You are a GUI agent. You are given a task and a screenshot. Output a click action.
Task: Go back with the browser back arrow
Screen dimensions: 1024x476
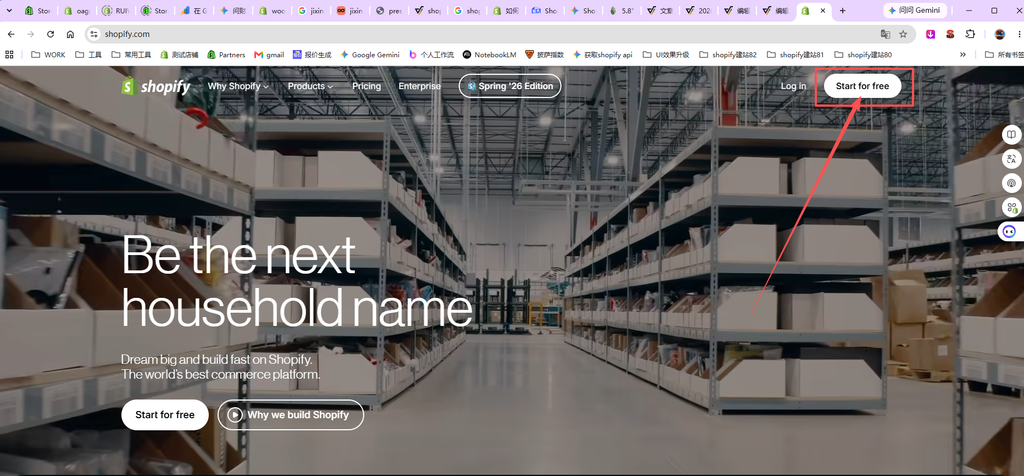(x=11, y=34)
